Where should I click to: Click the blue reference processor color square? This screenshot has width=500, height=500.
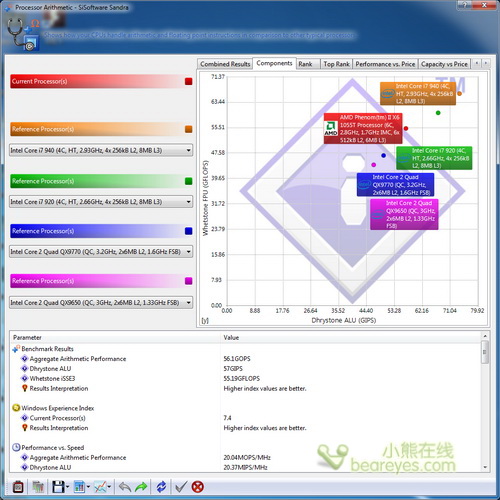[189, 231]
